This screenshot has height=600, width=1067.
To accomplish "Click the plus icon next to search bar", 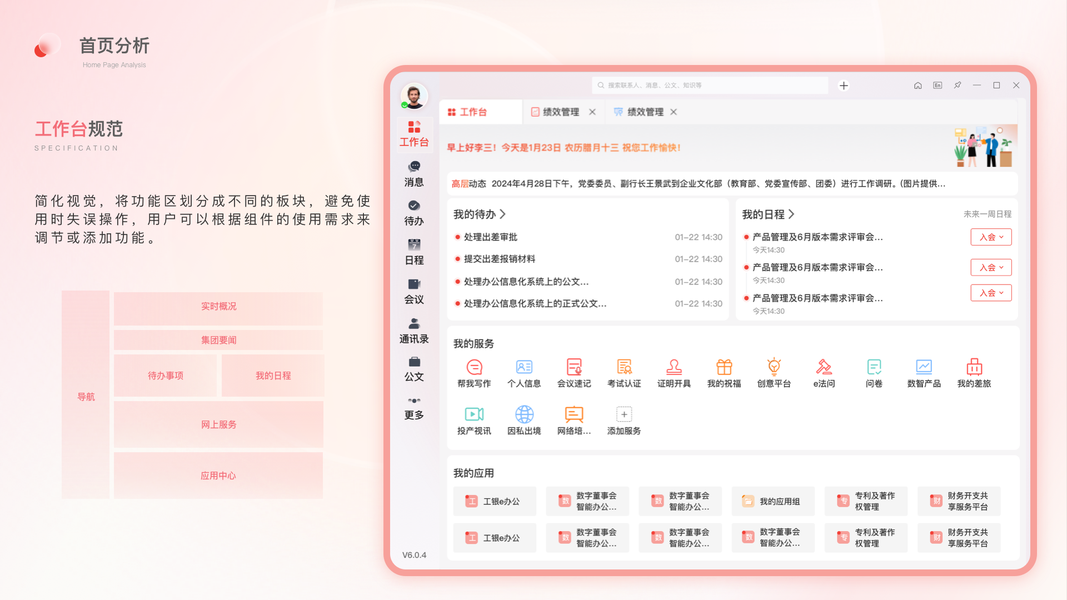I will pos(844,85).
